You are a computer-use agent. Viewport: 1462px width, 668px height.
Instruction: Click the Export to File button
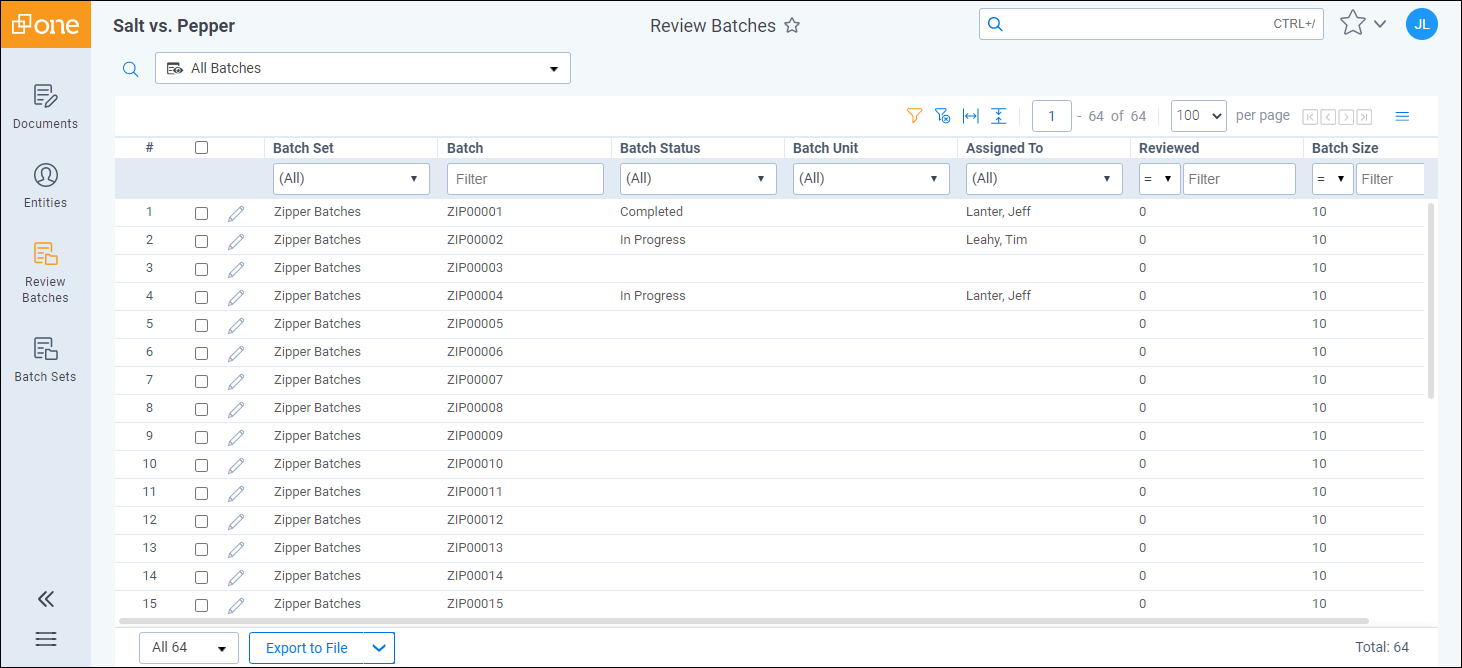pos(307,648)
